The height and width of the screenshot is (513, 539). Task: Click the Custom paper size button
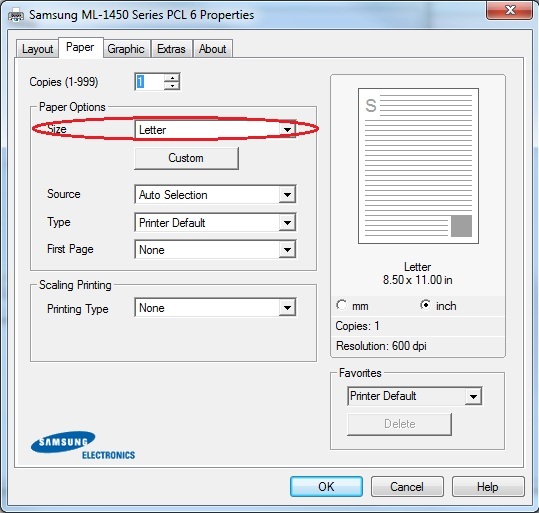pyautogui.click(x=186, y=158)
